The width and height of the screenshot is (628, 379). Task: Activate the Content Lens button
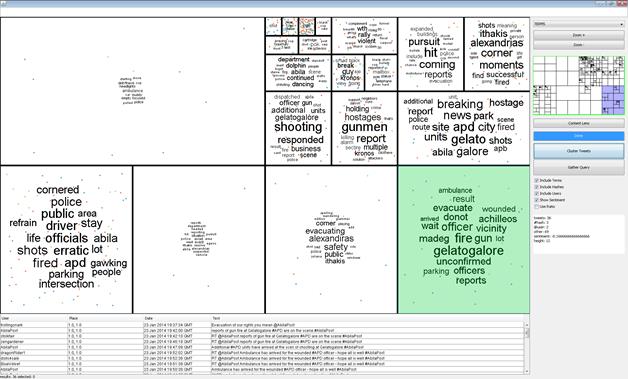[578, 123]
